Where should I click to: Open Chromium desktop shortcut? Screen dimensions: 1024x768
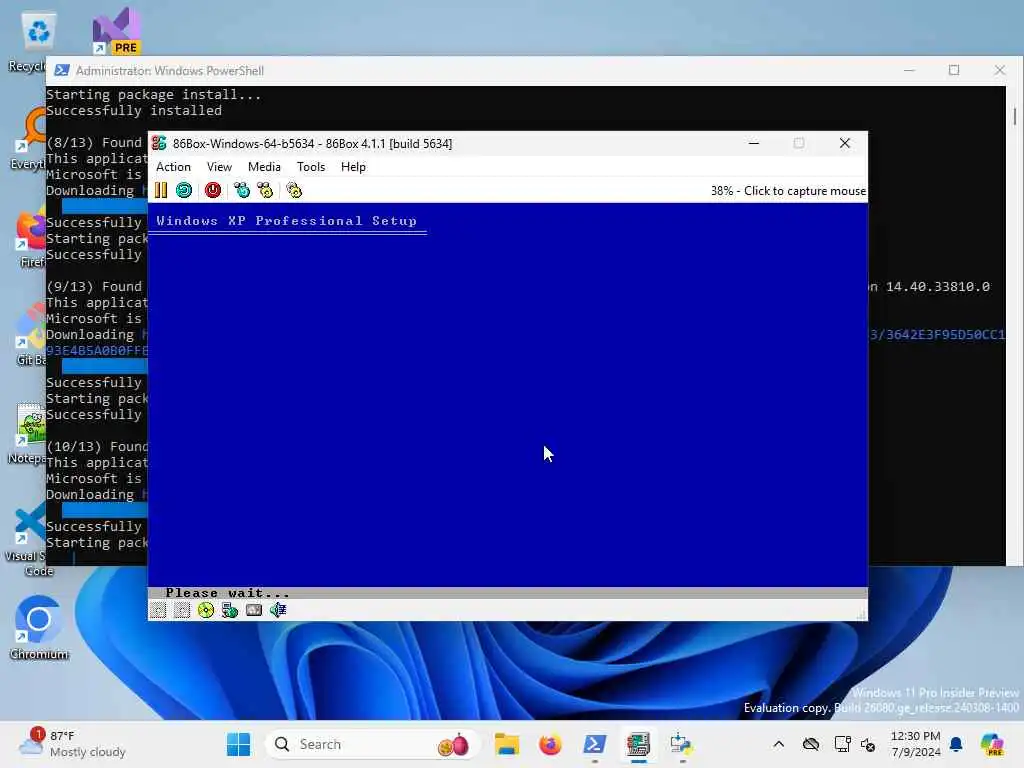click(39, 628)
